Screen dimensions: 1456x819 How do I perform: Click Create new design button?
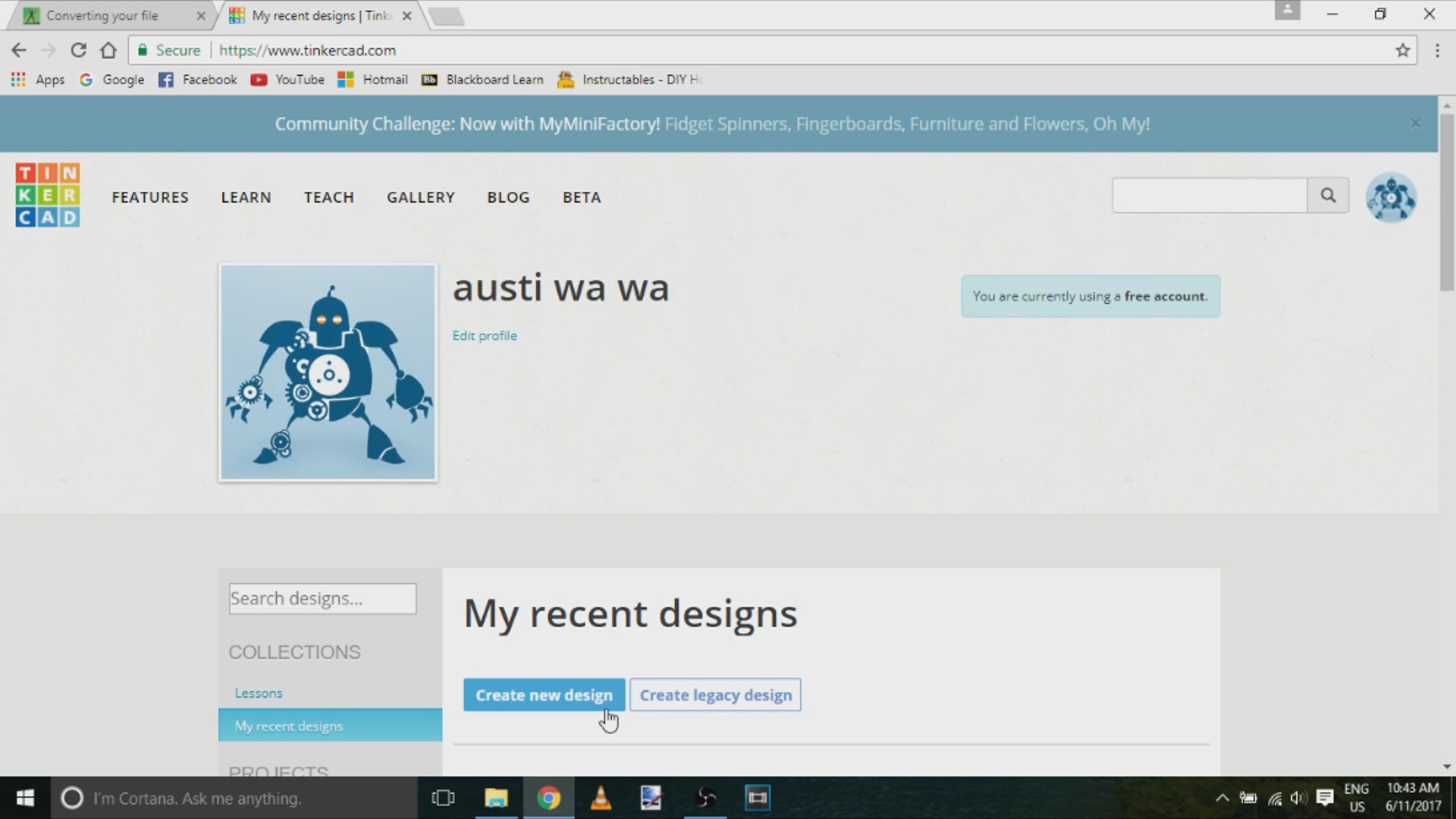click(544, 695)
